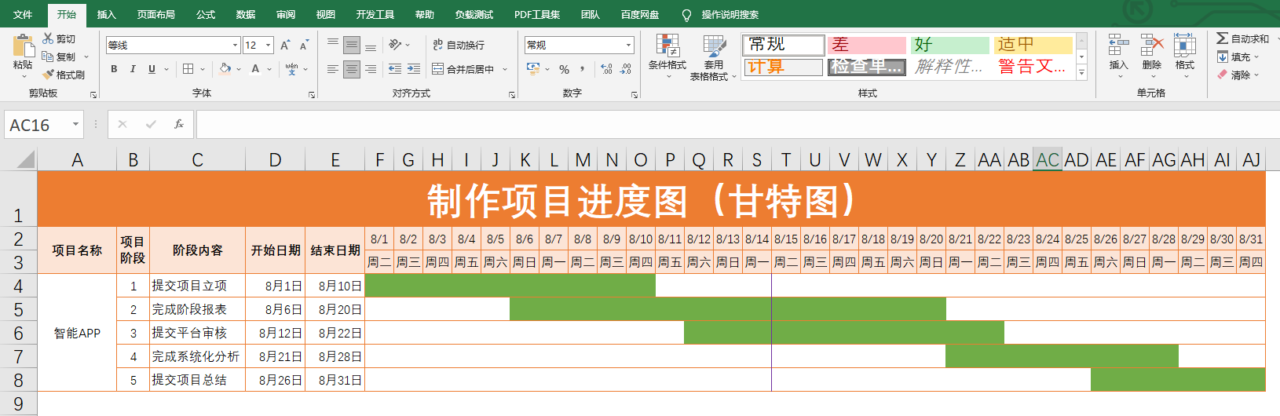Click the 格式 (Format cells) icon
Image resolution: width=1280 pixels, height=416 pixels.
[1185, 45]
